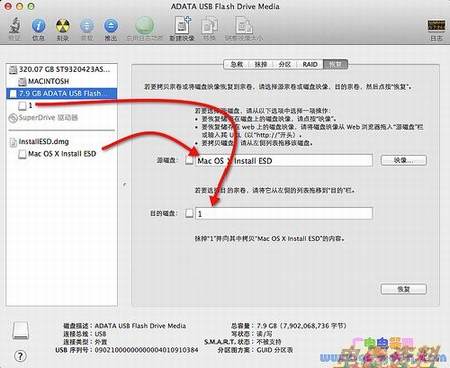
Task: Click the source disk field showing Mac OS X Install ESD
Action: tap(284, 161)
